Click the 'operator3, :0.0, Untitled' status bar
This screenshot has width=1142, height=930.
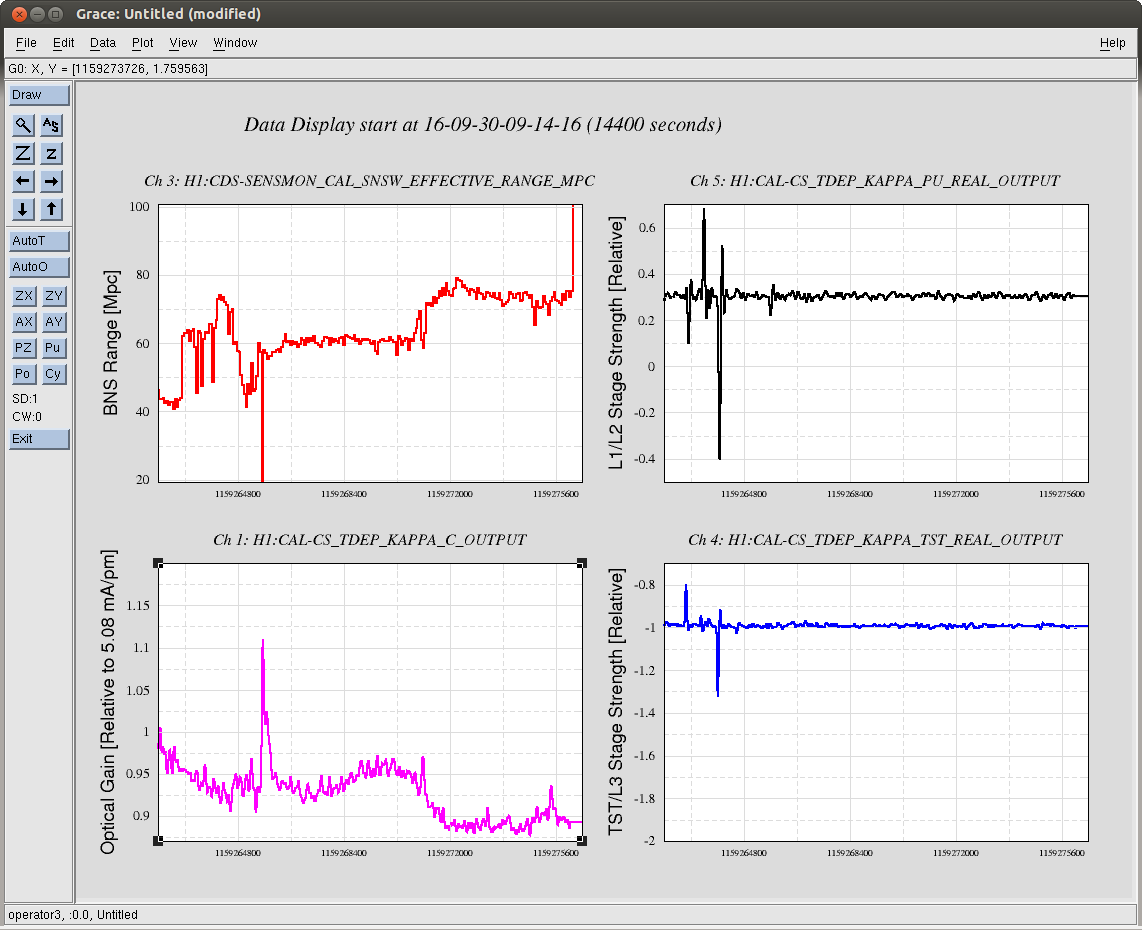[570, 915]
